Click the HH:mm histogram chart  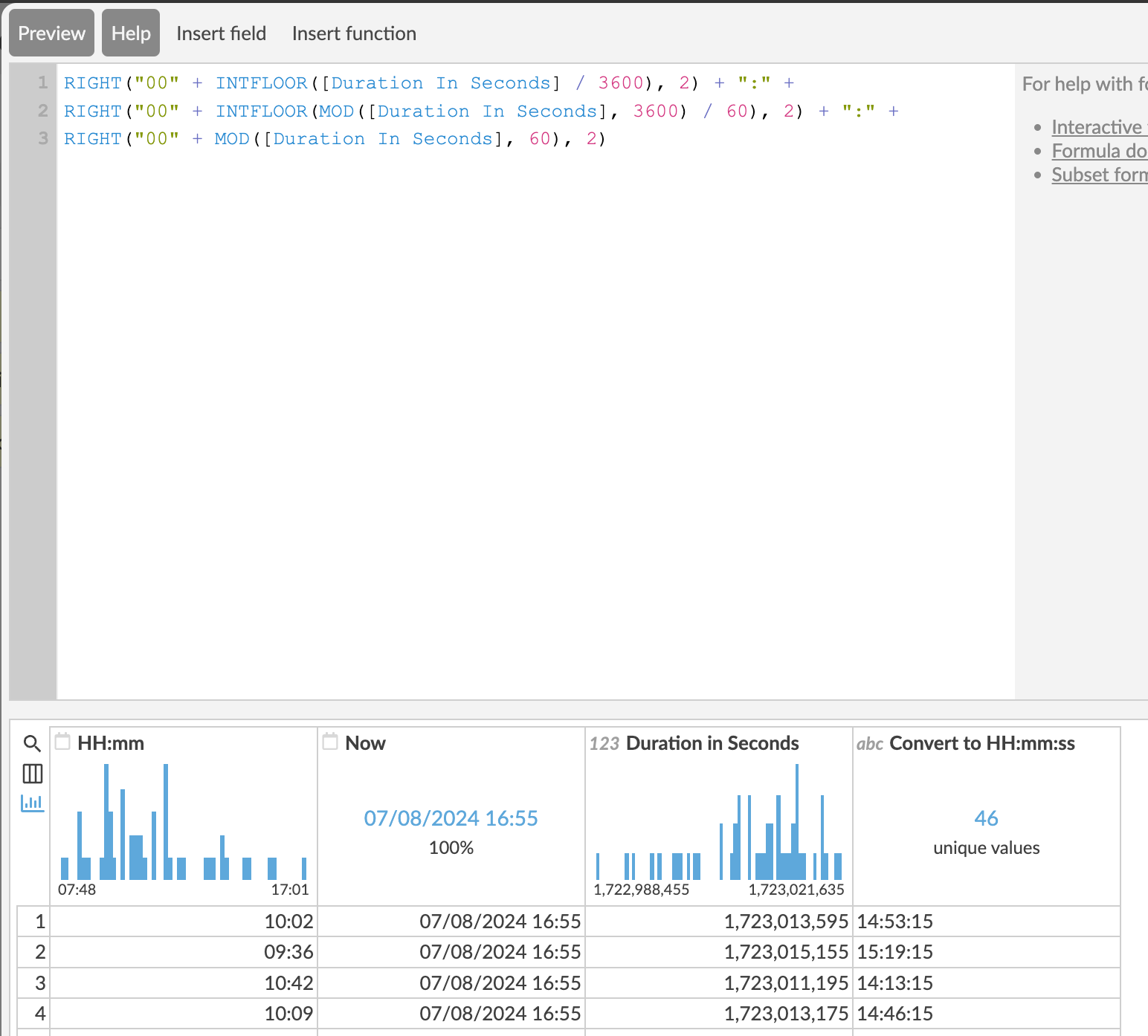pos(183,822)
